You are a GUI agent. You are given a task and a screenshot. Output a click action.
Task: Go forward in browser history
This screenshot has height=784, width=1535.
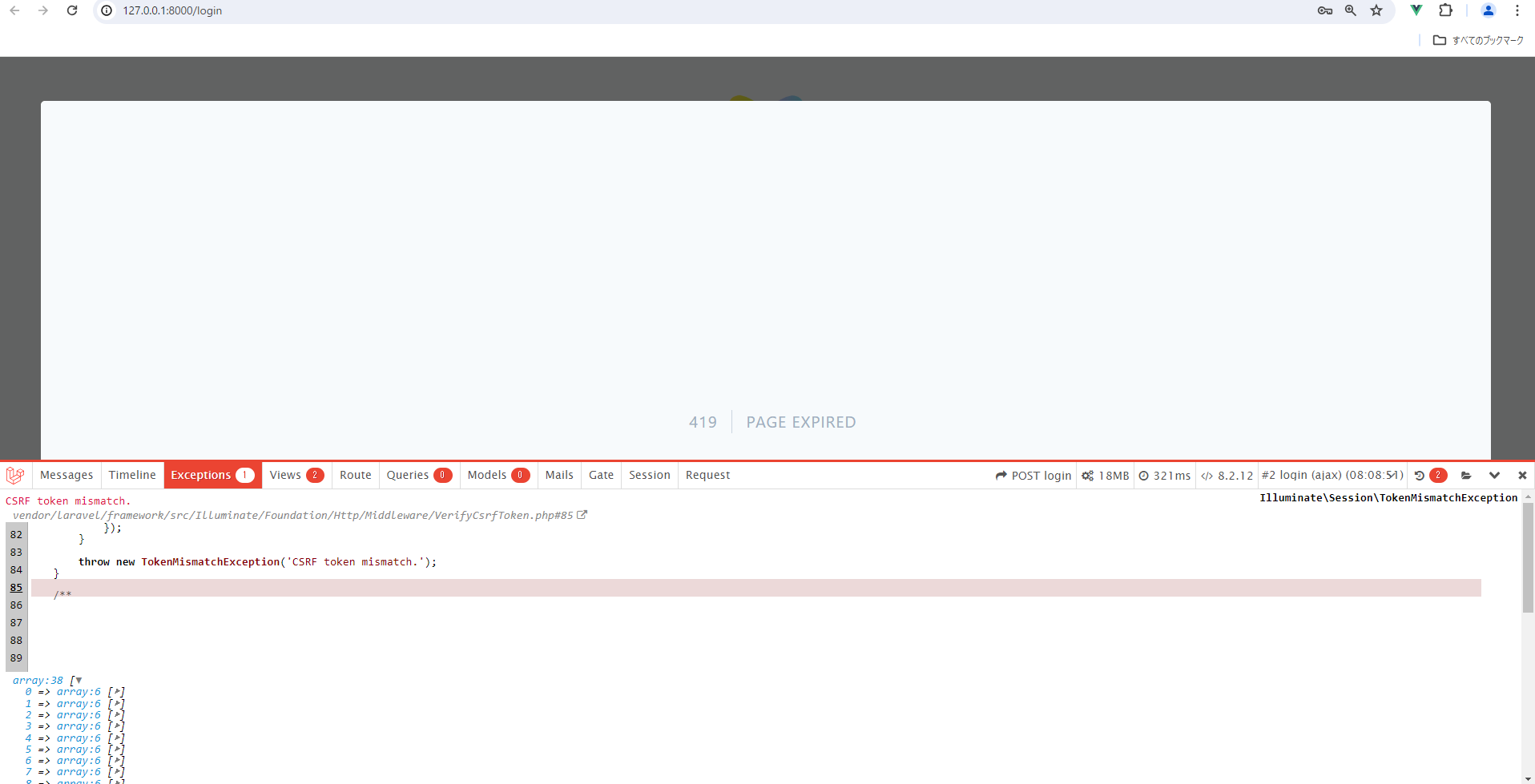click(43, 10)
